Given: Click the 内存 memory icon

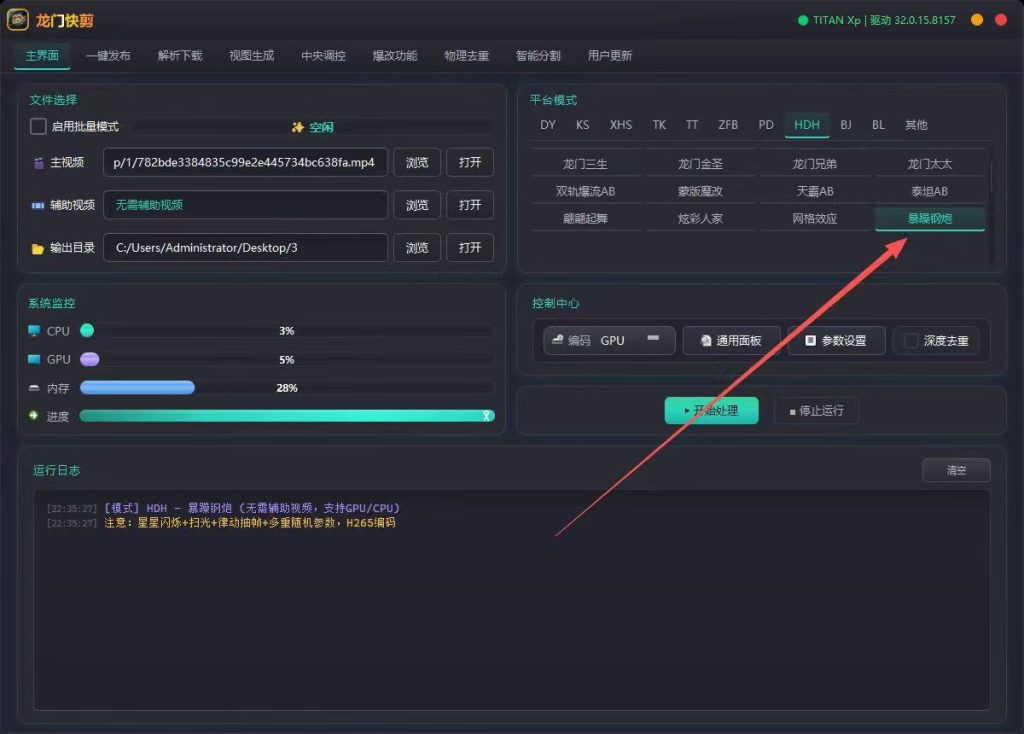Looking at the screenshot, I should [x=34, y=388].
